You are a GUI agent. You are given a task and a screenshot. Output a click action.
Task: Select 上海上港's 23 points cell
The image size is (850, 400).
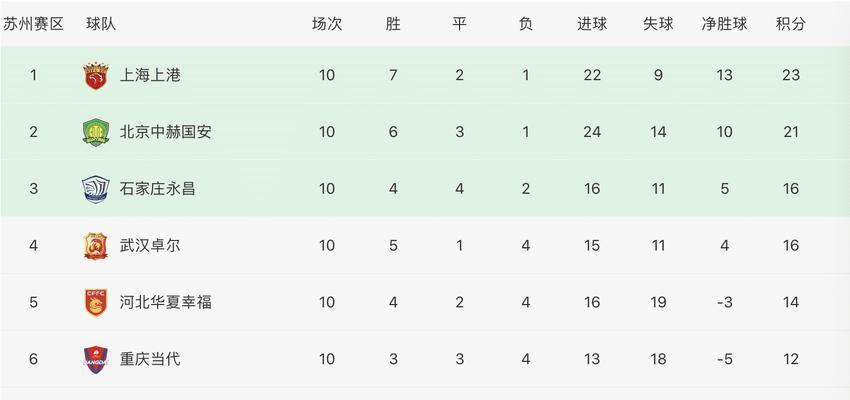[791, 75]
